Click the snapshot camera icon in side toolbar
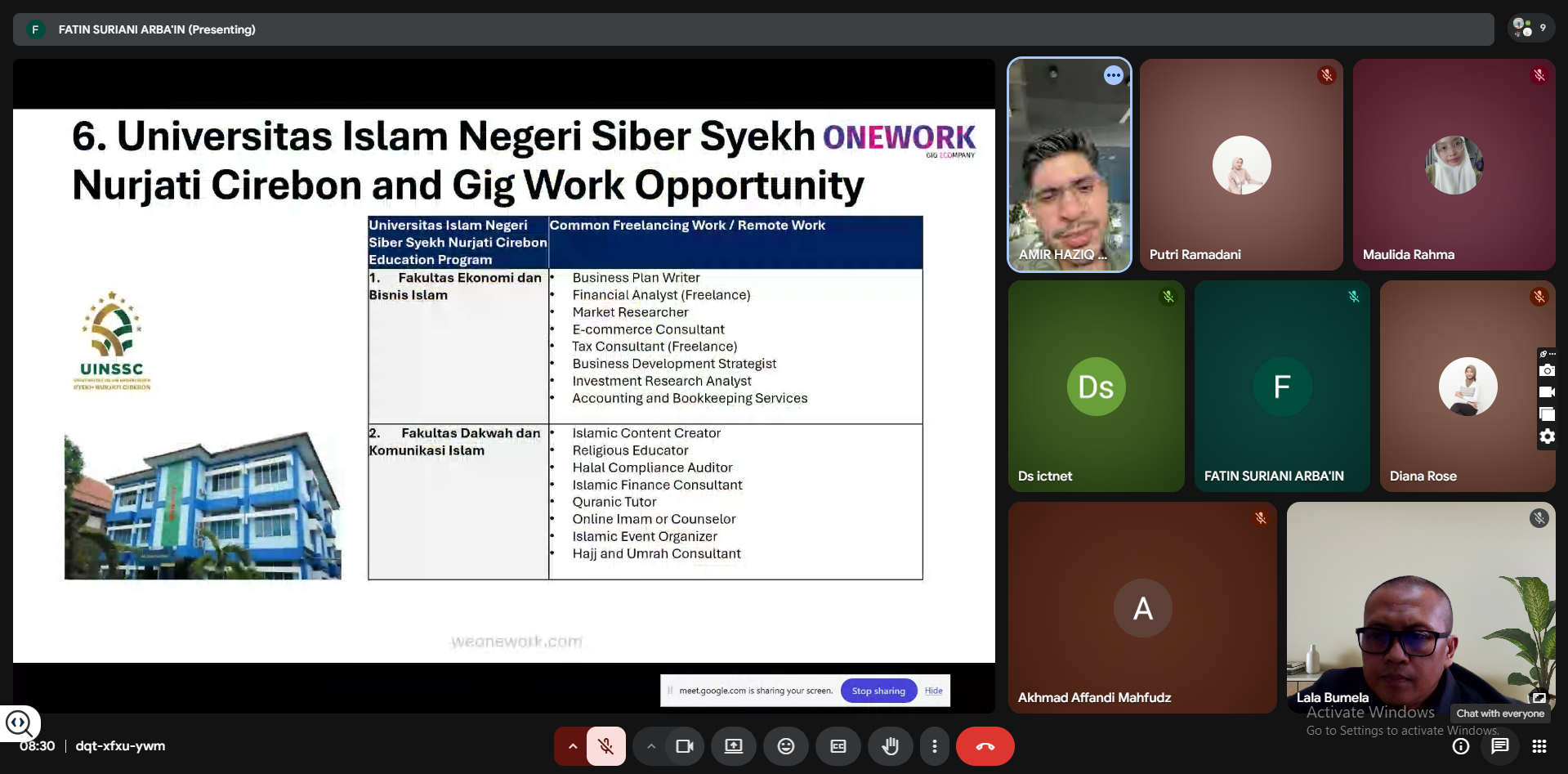 (x=1547, y=371)
